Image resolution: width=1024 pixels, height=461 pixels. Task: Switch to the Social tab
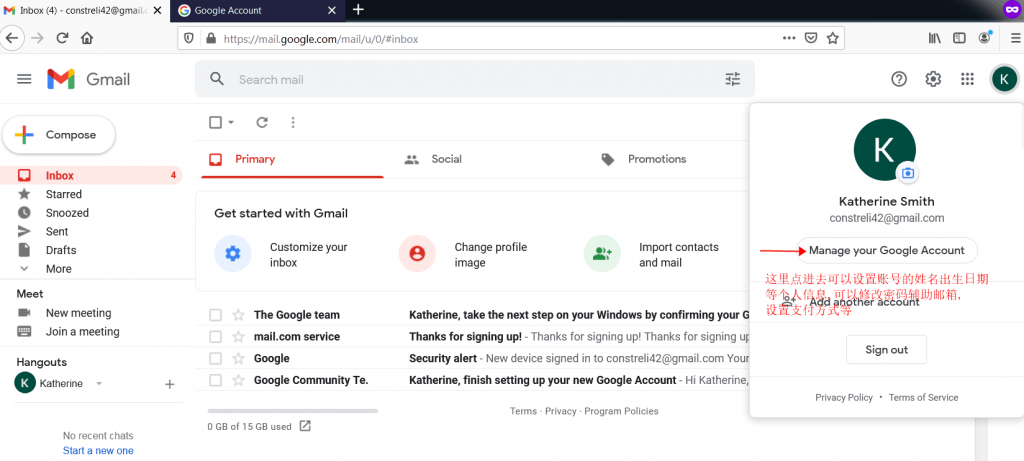tap(488, 159)
